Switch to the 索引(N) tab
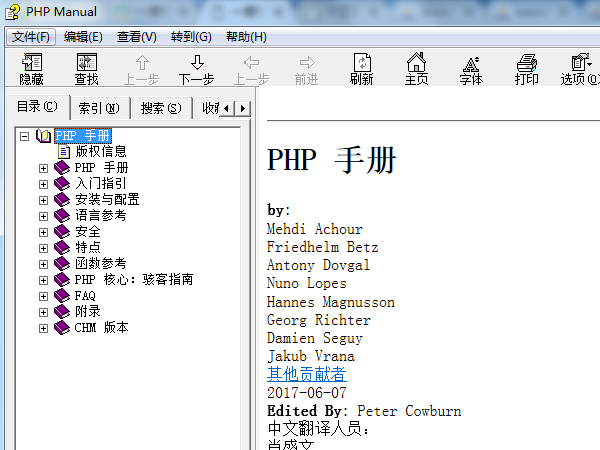This screenshot has height=450, width=600. pos(99,109)
